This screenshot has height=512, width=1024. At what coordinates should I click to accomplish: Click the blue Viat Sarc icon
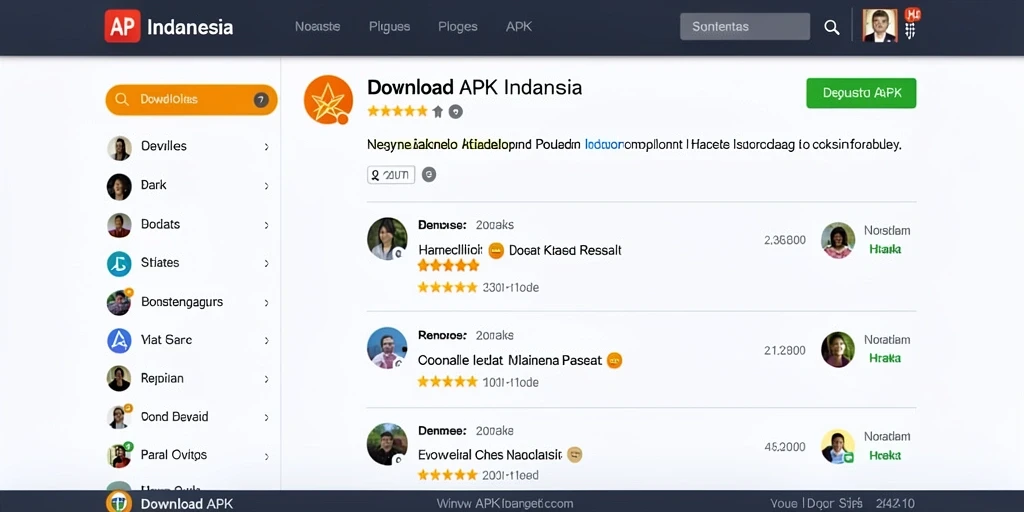coord(120,340)
